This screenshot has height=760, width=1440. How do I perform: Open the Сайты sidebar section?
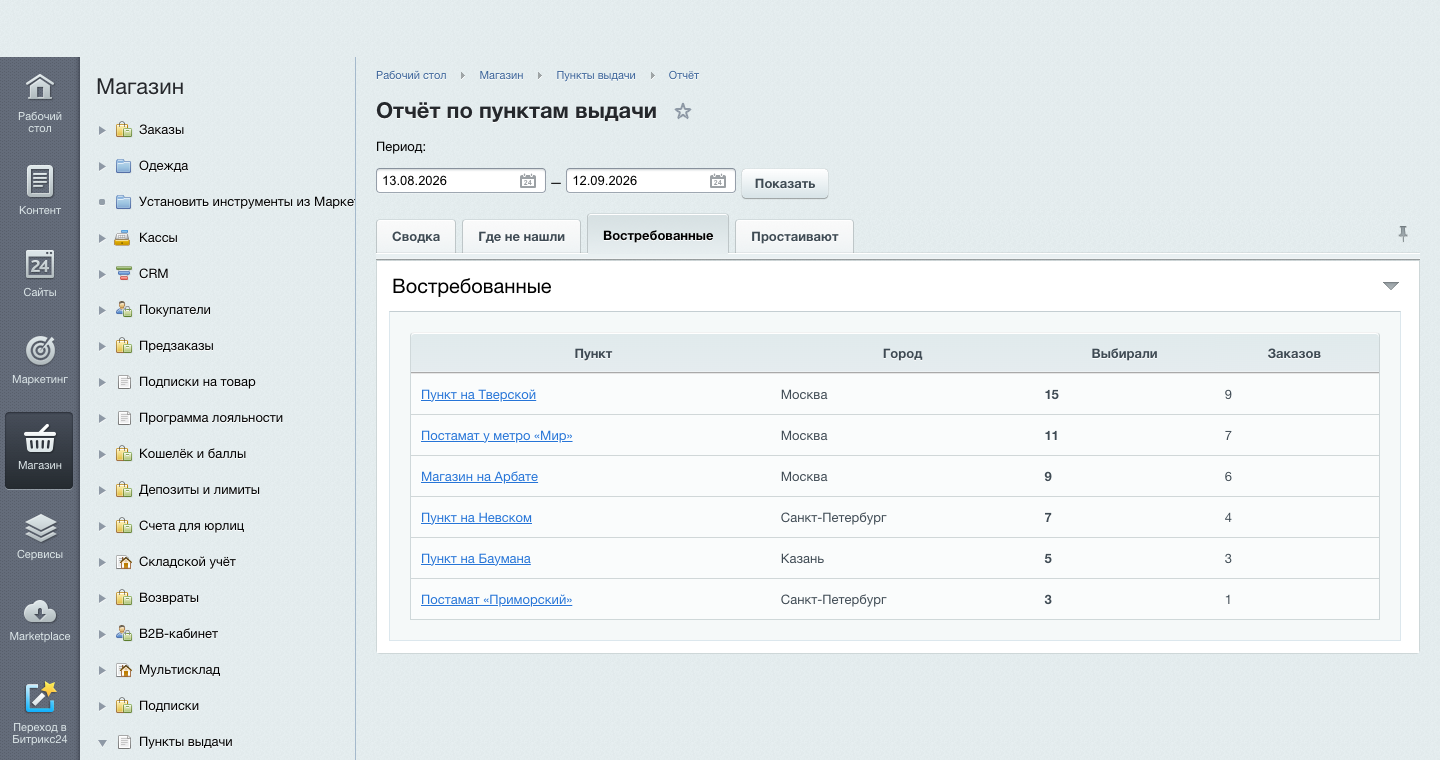coord(39,272)
